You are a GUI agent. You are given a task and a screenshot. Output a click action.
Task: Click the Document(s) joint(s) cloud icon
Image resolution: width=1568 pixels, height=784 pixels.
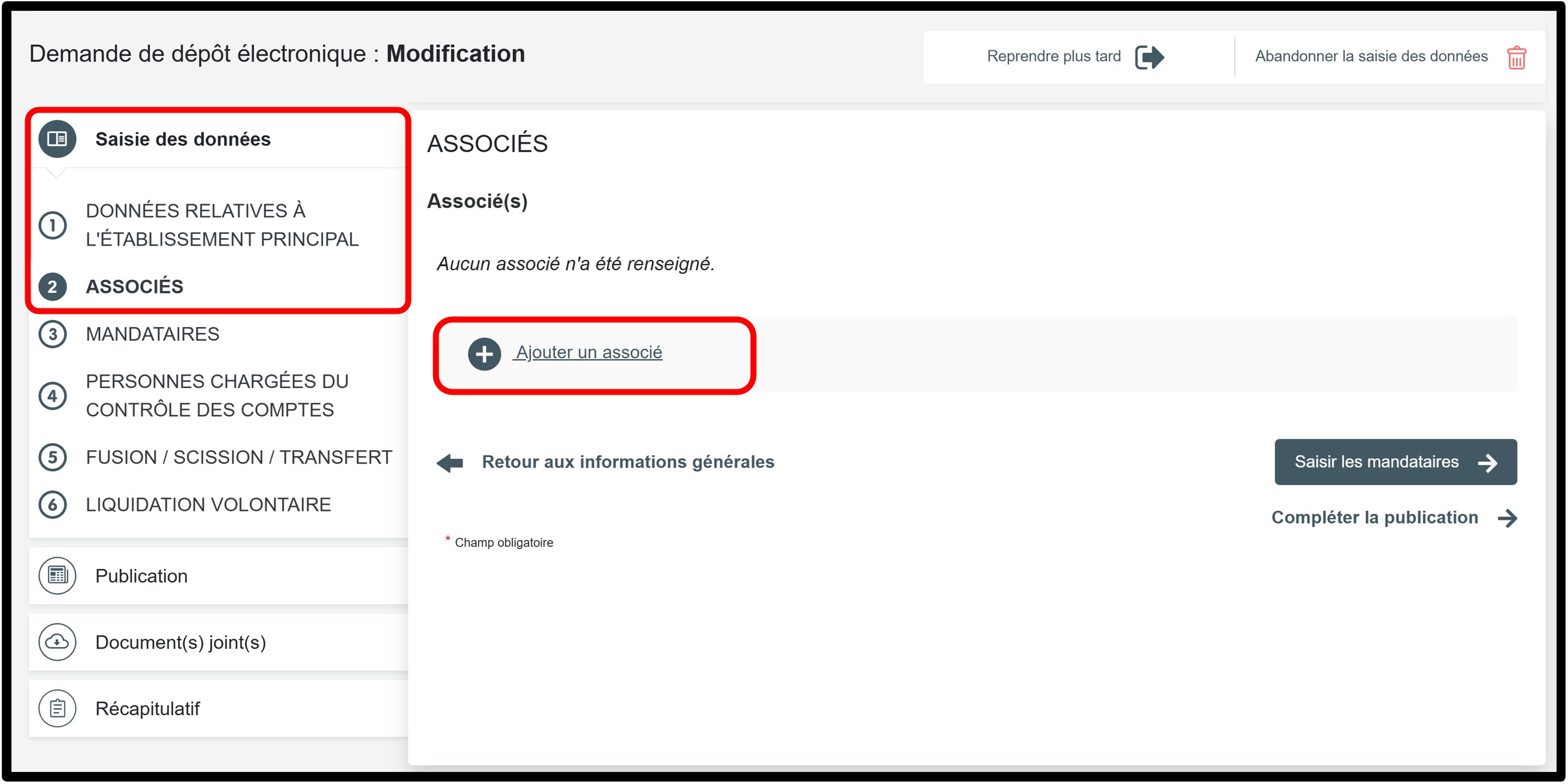point(57,641)
